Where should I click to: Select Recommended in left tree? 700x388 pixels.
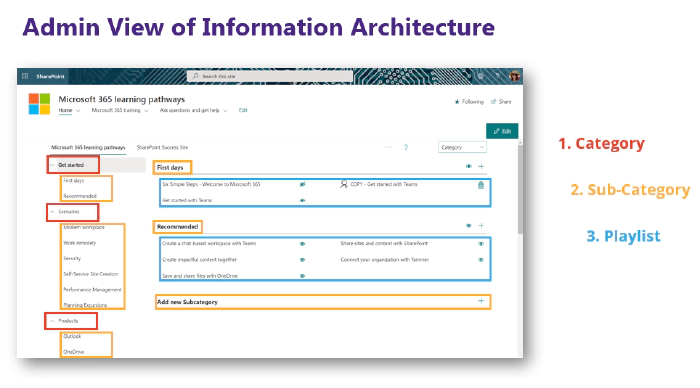click(80, 196)
